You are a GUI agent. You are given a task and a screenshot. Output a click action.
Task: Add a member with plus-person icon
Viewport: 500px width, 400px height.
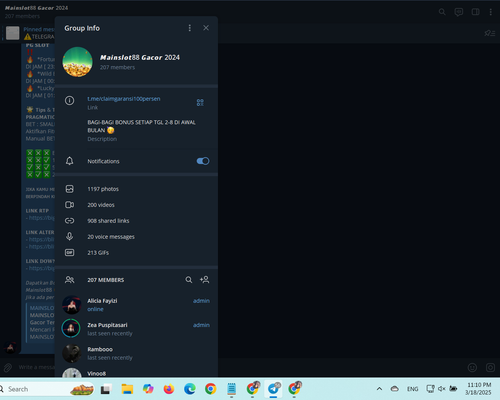point(204,280)
